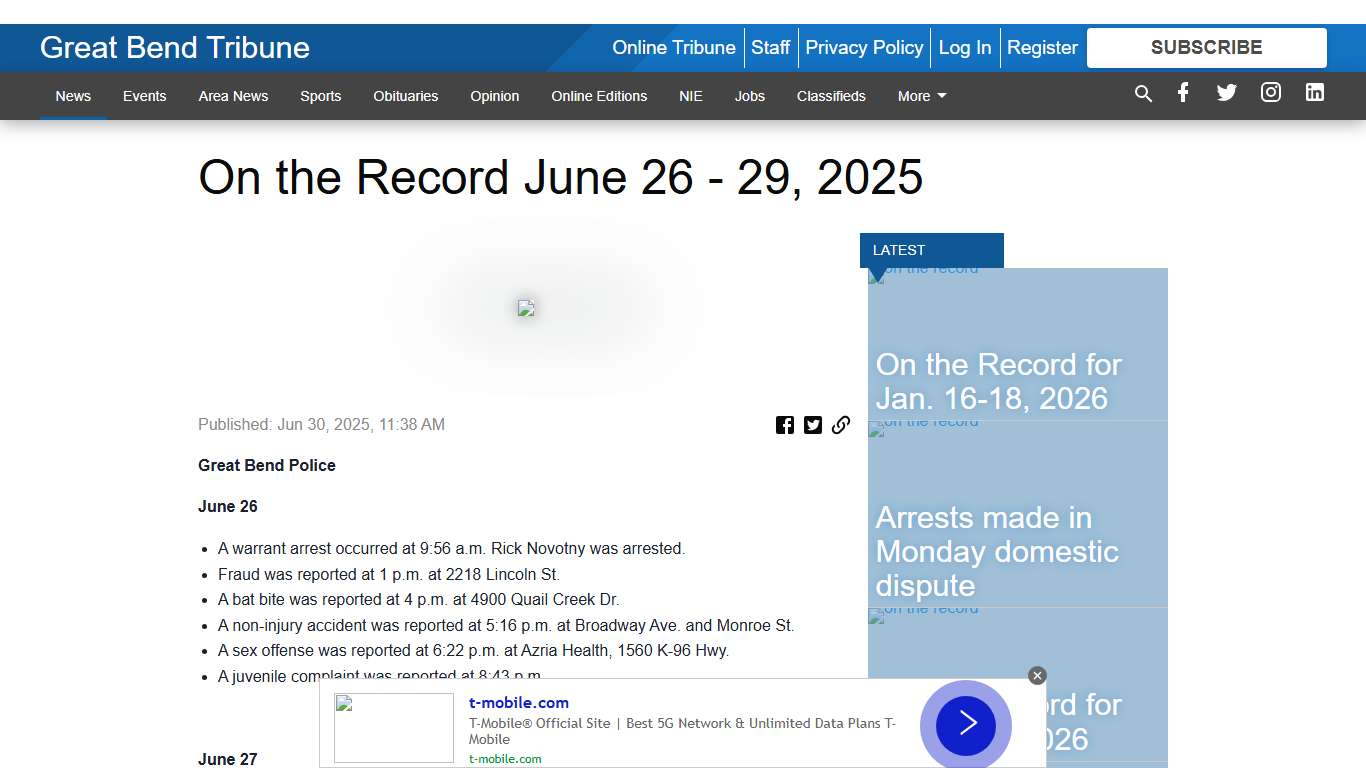
Task: Open article Arrests made in Monday domestic dispute
Action: [997, 551]
